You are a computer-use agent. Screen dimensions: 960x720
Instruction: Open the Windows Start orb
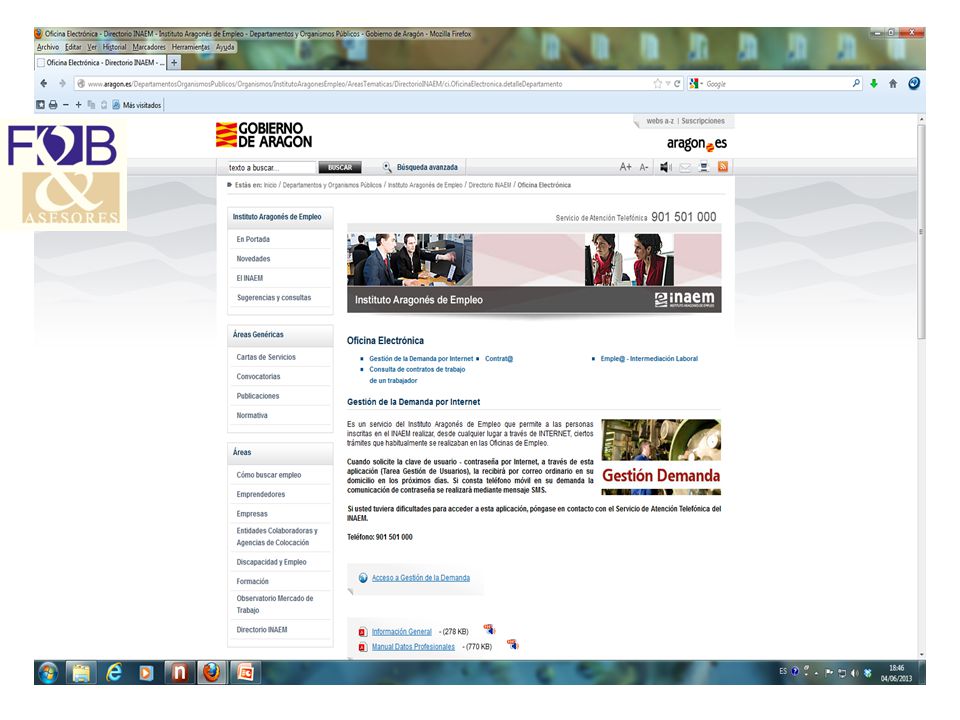[48, 673]
